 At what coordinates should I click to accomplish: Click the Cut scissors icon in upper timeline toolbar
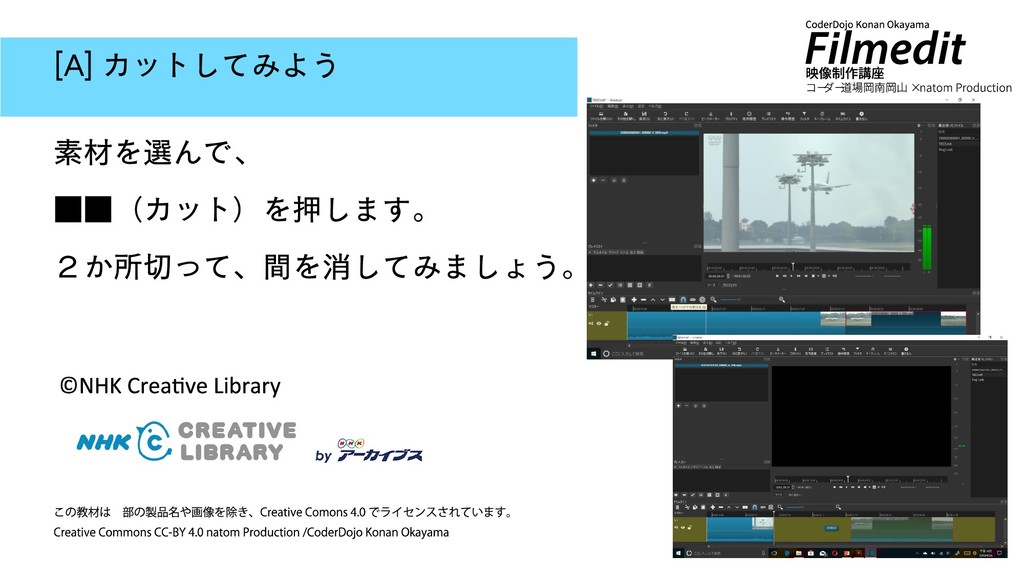click(604, 300)
